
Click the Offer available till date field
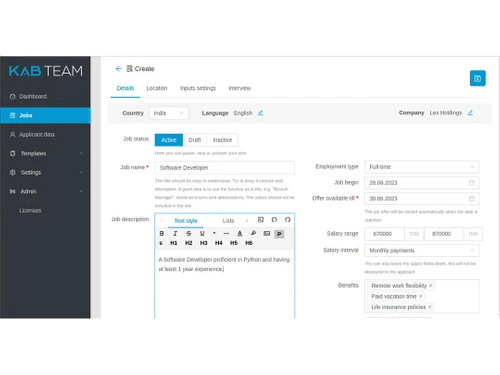[422, 199]
